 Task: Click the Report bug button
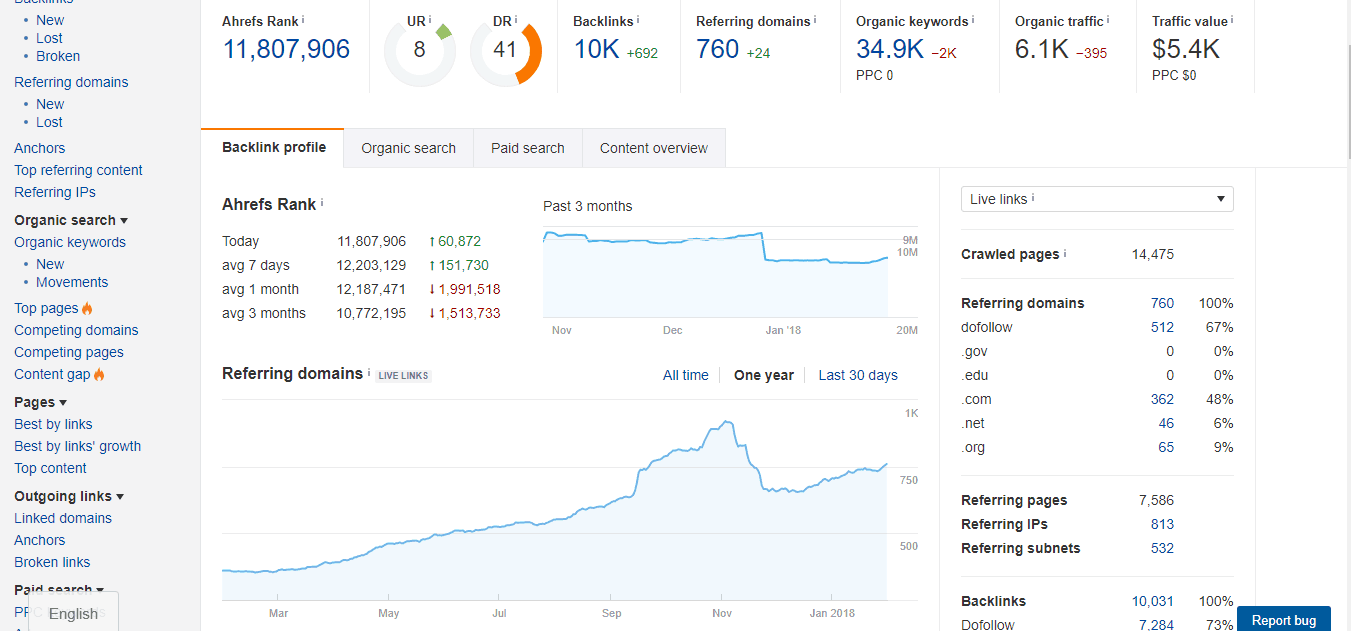[x=1284, y=620]
